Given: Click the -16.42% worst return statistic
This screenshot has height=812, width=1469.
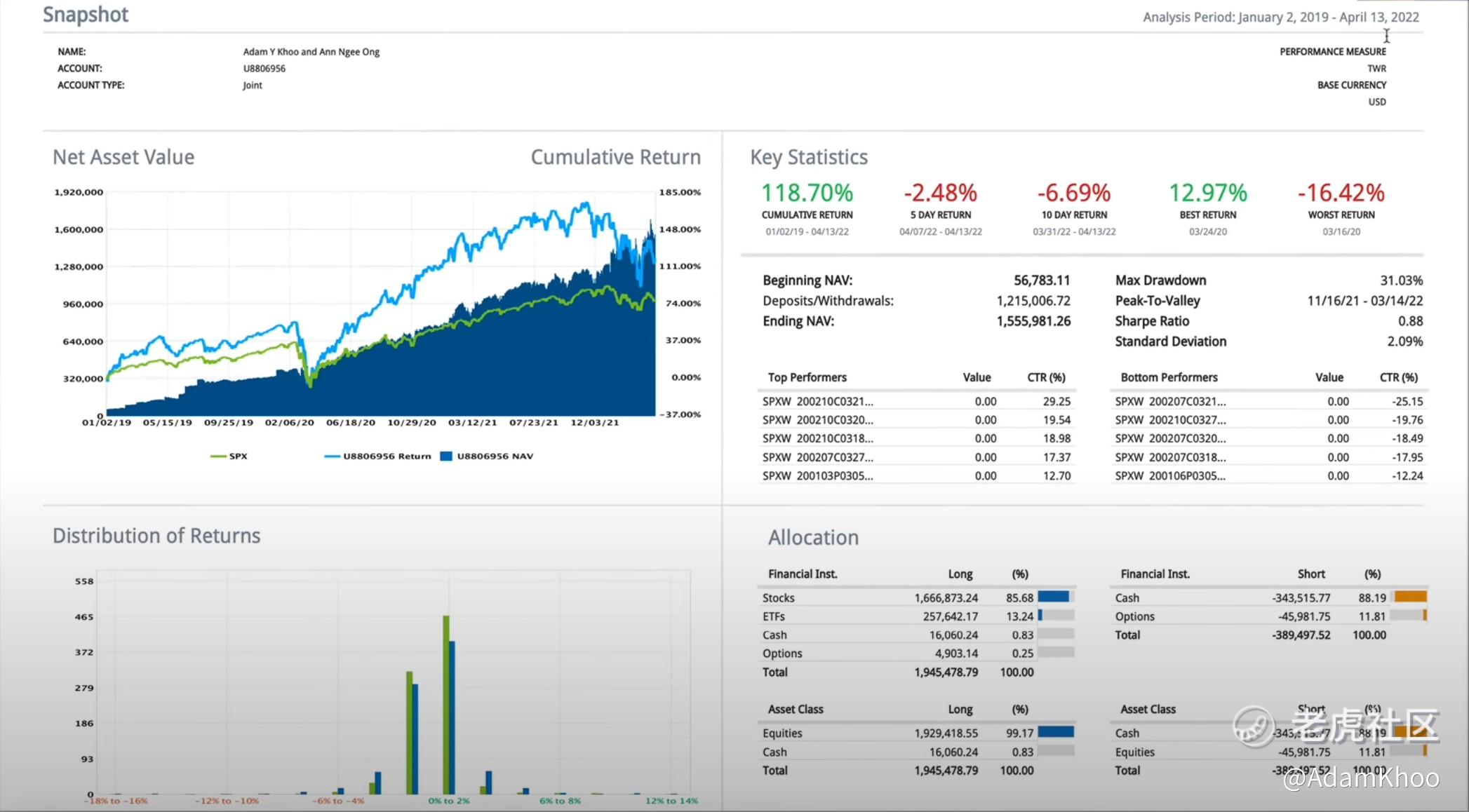Looking at the screenshot, I should 1341,193.
